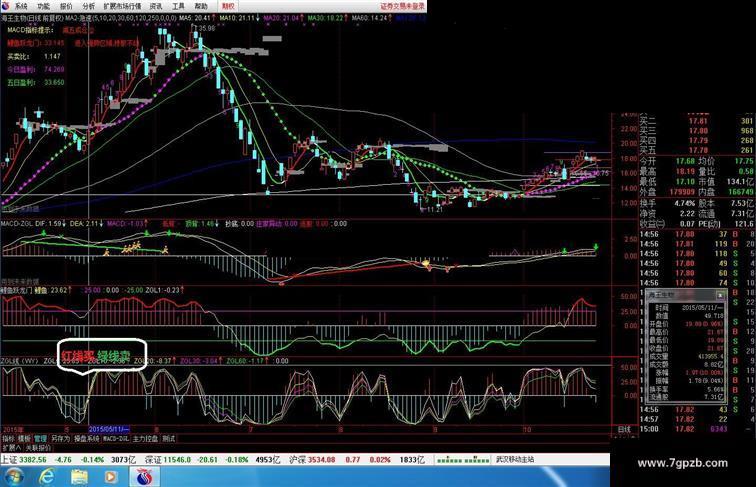Switch to 主力控盘 indicator tab
The height and width of the screenshot is (487, 756).
145,439
